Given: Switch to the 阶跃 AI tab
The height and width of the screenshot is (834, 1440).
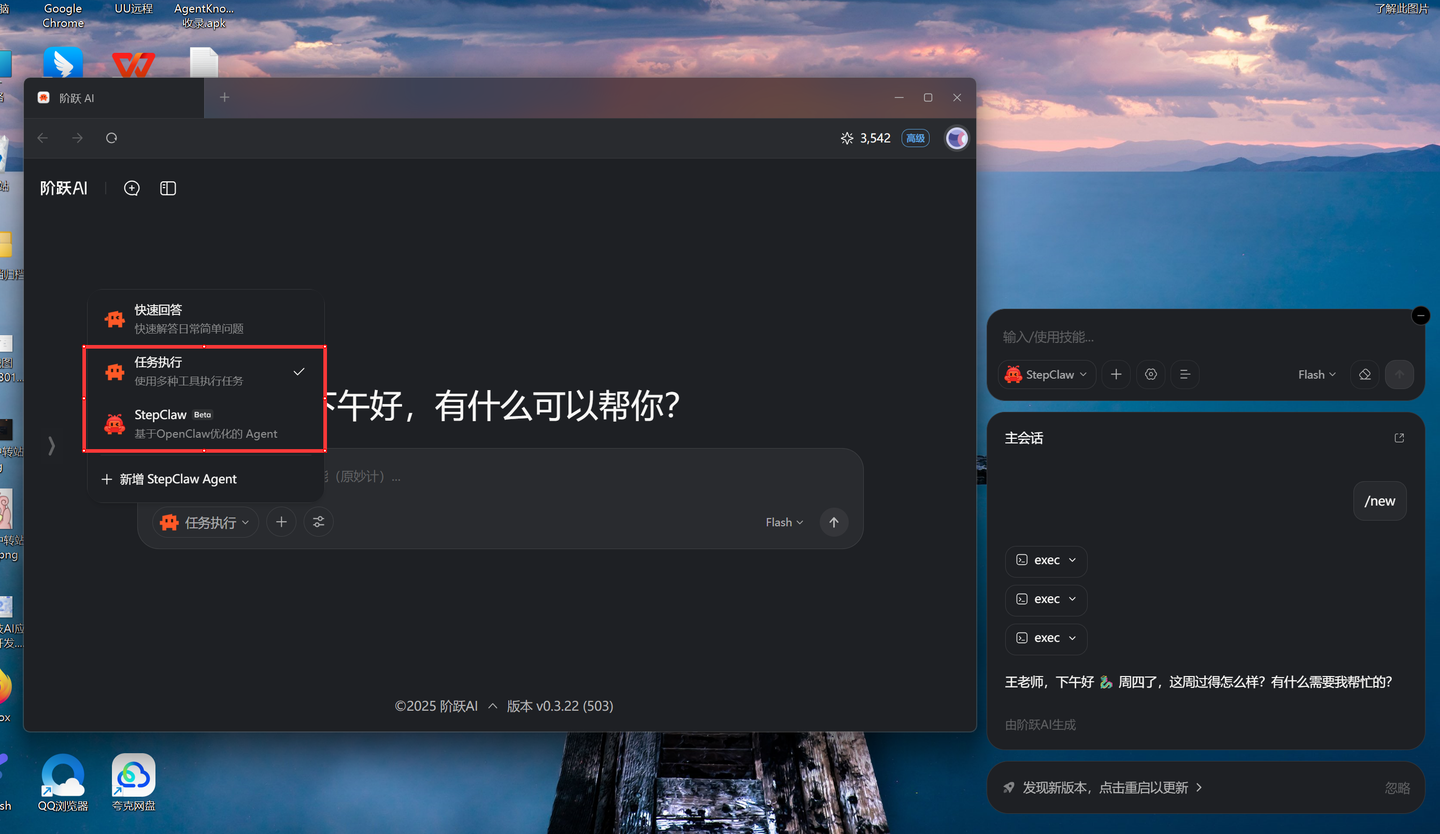Looking at the screenshot, I should pyautogui.click(x=114, y=97).
